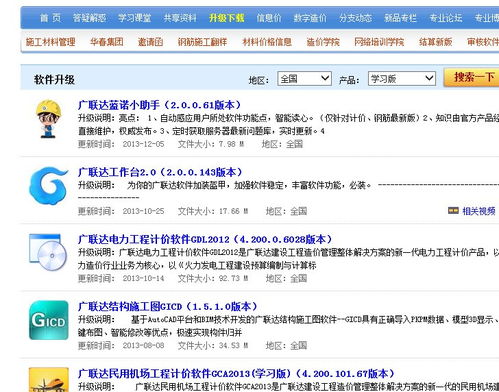The height and width of the screenshot is (392, 499).
Task: Click the 造价学院 sub-navigation link
Action: tap(323, 42)
